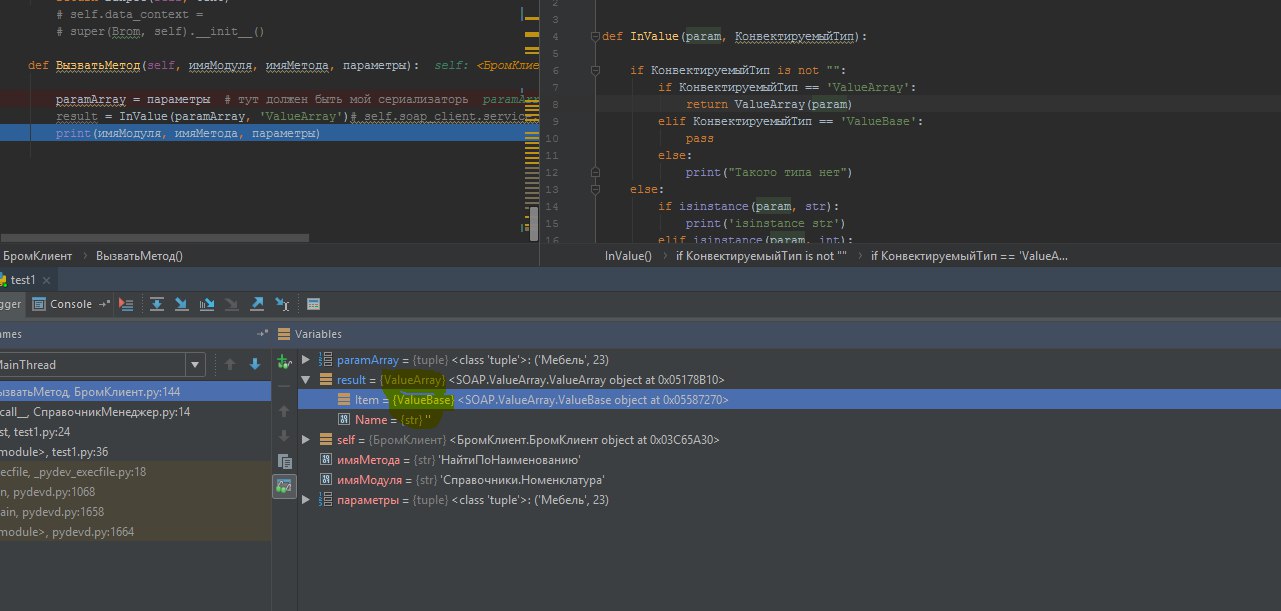
Task: Click the Step Into My Code icon
Action: tap(207, 304)
